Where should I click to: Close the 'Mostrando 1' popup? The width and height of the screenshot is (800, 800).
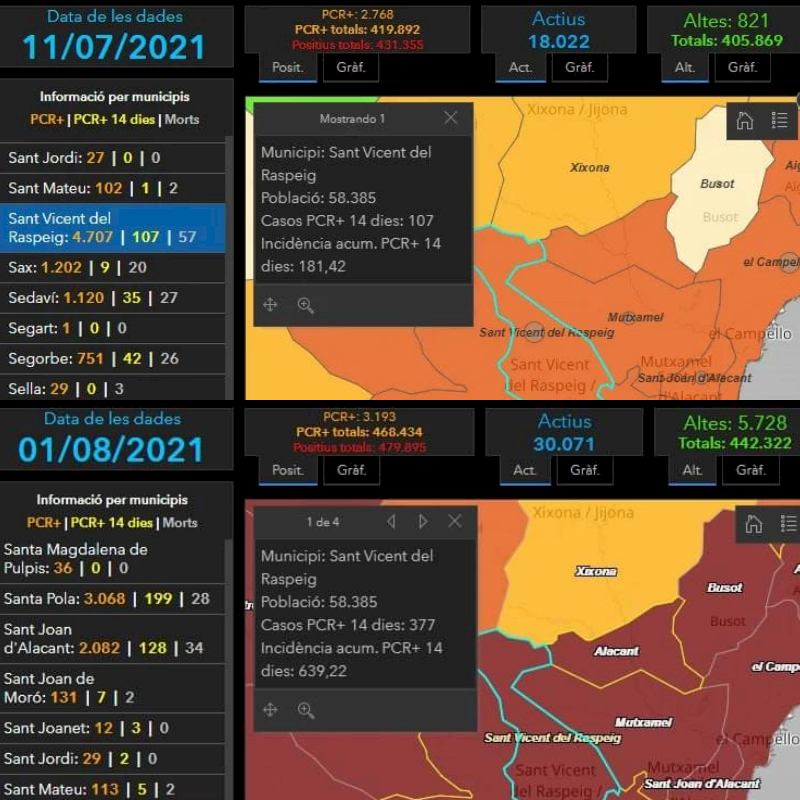pos(451,118)
